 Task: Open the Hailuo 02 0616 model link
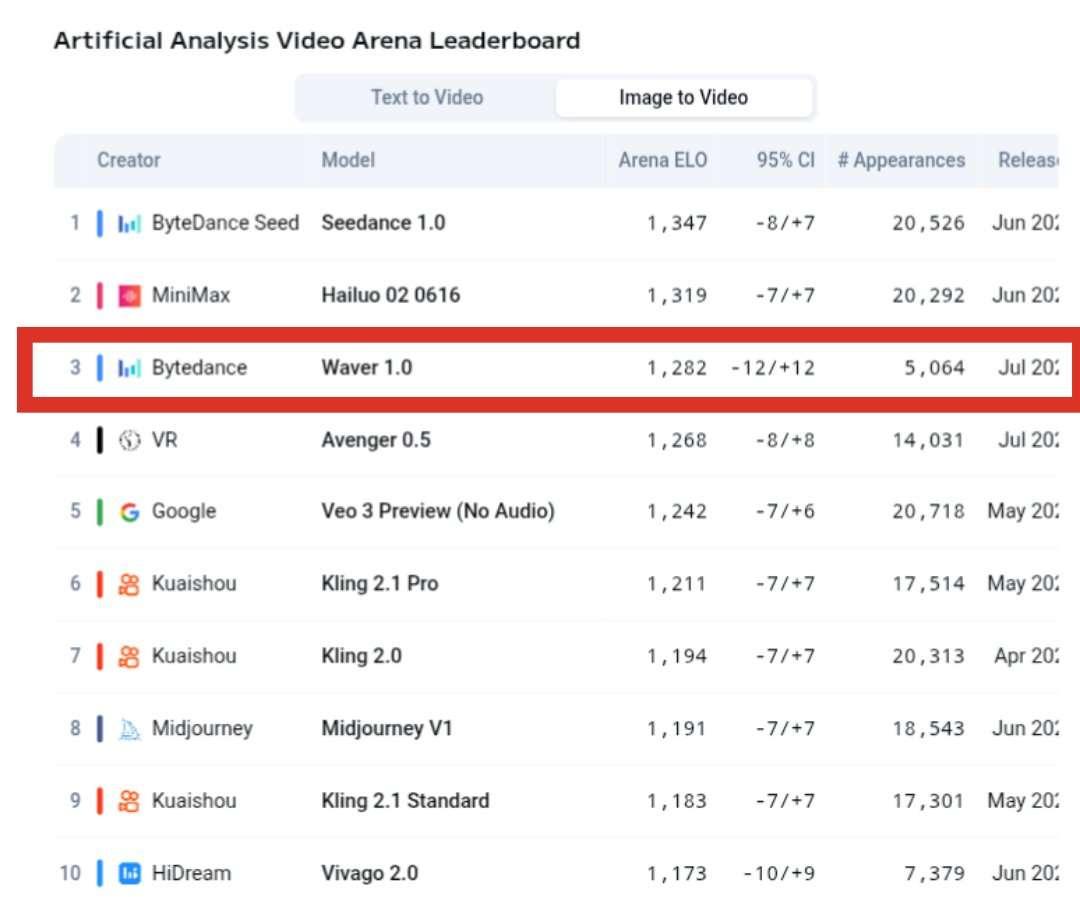391,295
